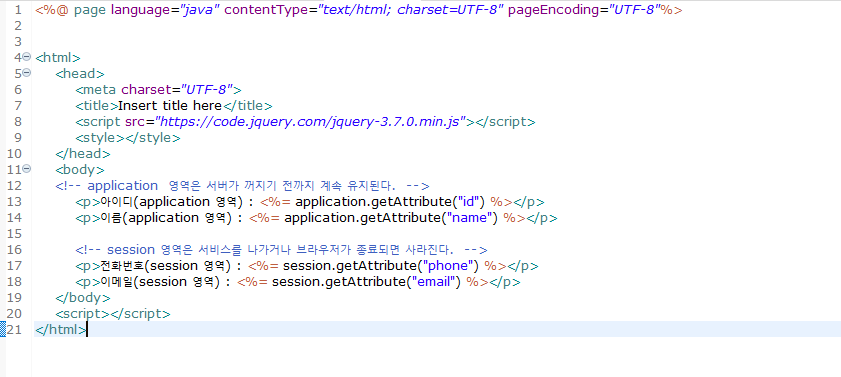Click the application 영역 comment on line 12
841x377 pixels.
point(242,186)
